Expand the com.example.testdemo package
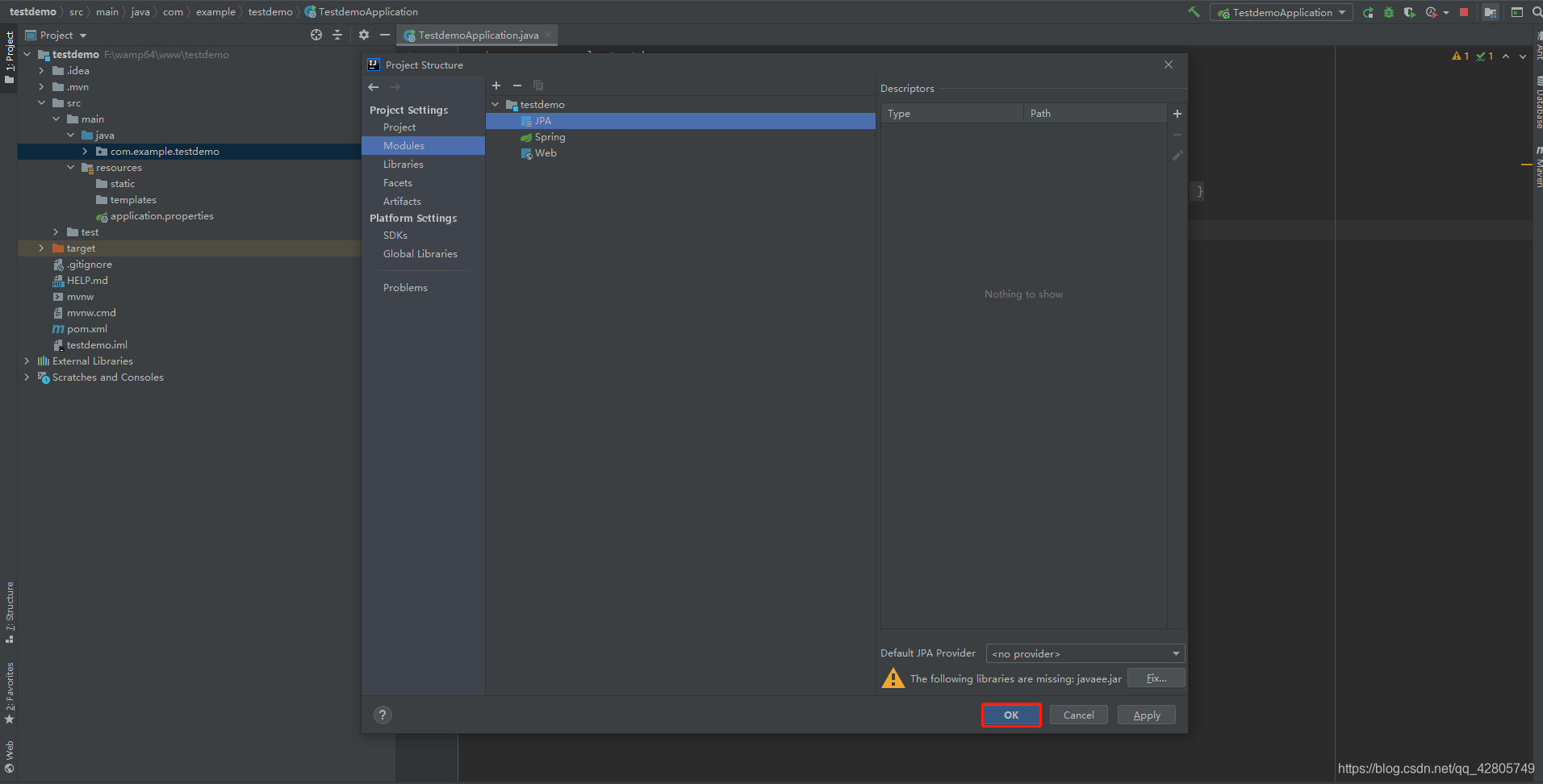 click(86, 152)
